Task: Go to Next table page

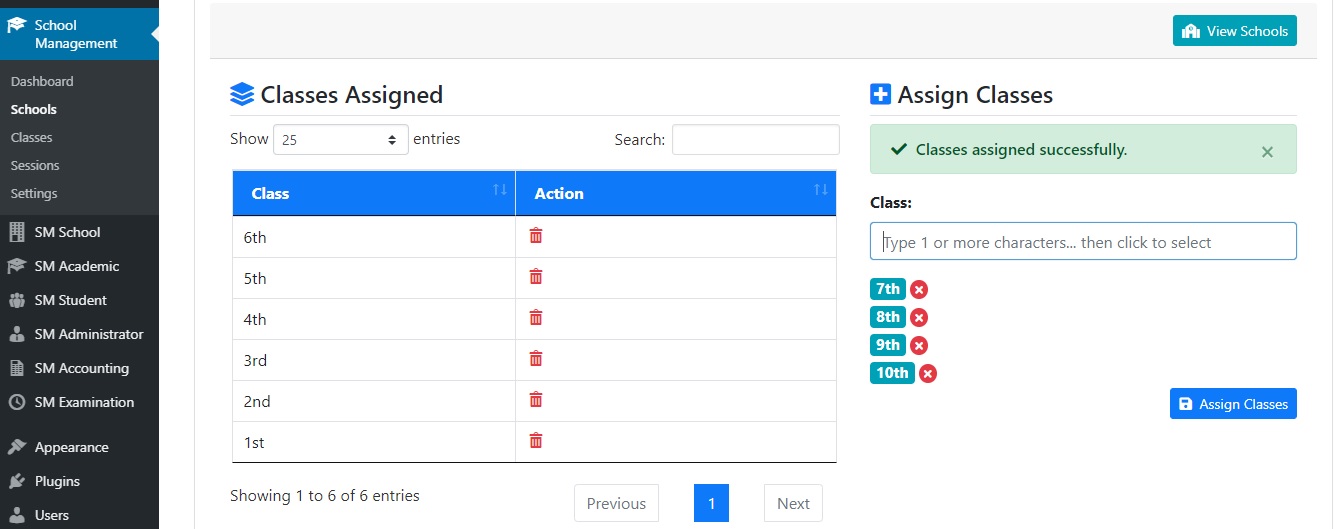Action: tap(793, 503)
